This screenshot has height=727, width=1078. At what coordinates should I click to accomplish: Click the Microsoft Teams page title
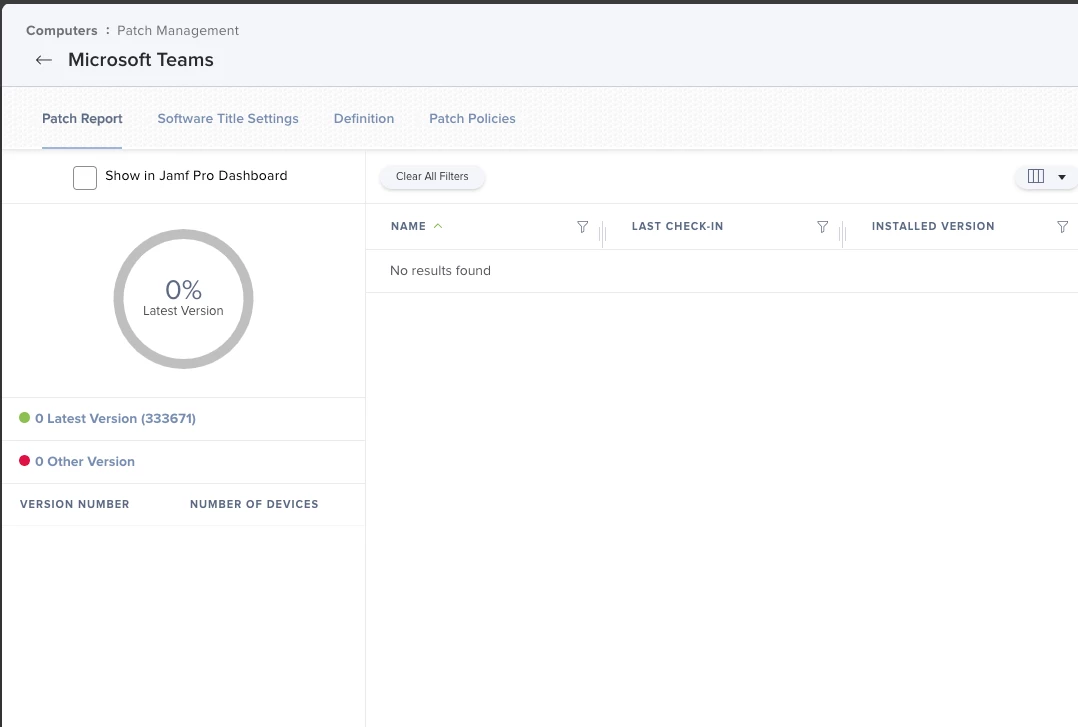coord(141,60)
